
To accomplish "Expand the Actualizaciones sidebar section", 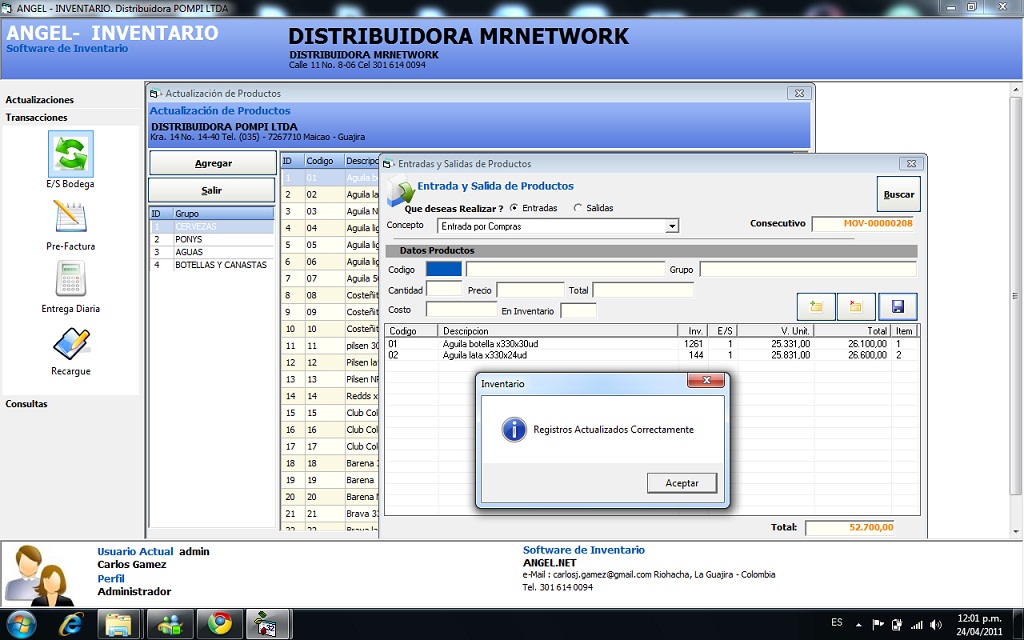I will pyautogui.click(x=40, y=100).
